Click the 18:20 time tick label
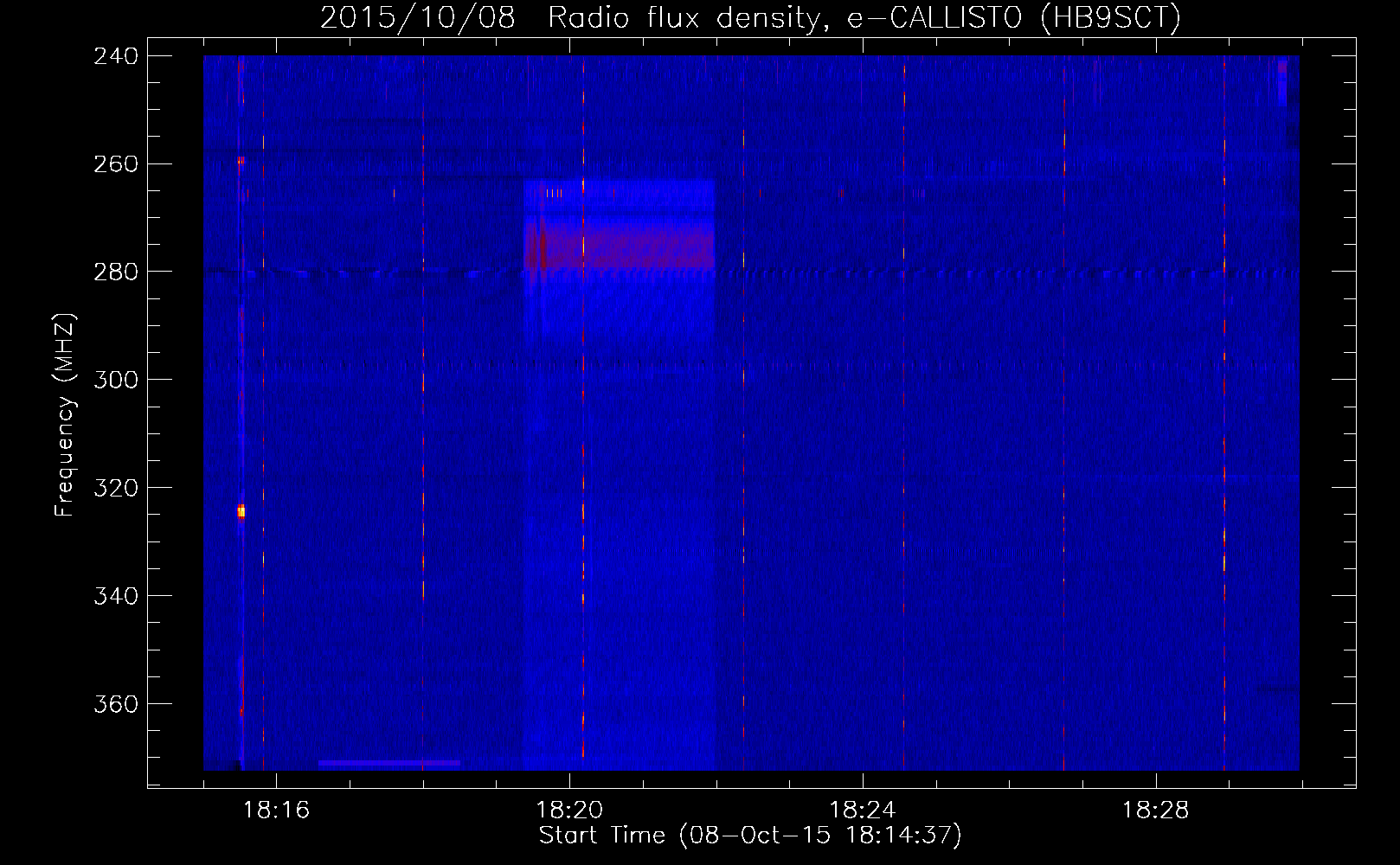This screenshot has height=865, width=1400. 569,811
